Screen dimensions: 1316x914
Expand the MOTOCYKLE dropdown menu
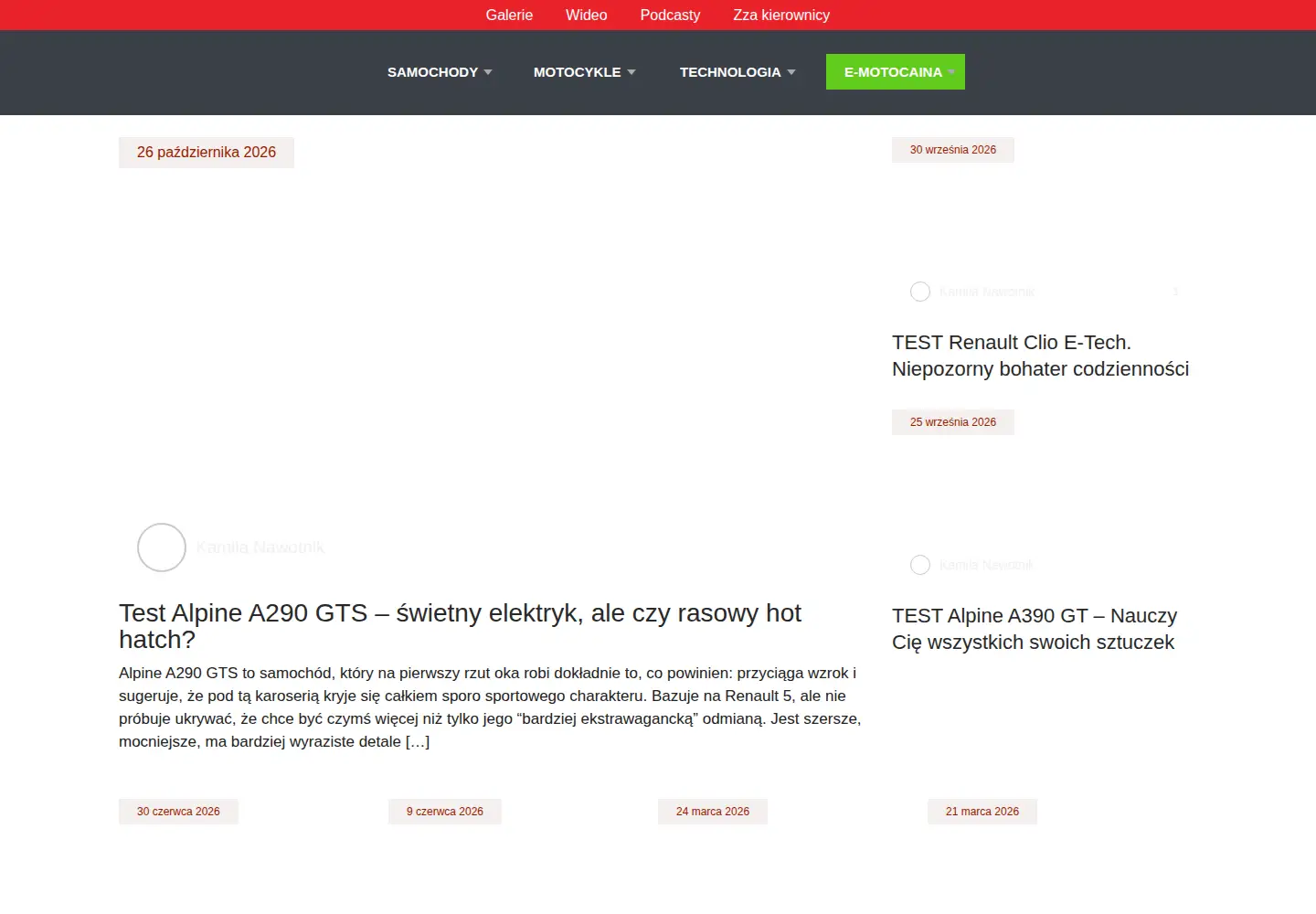(584, 72)
